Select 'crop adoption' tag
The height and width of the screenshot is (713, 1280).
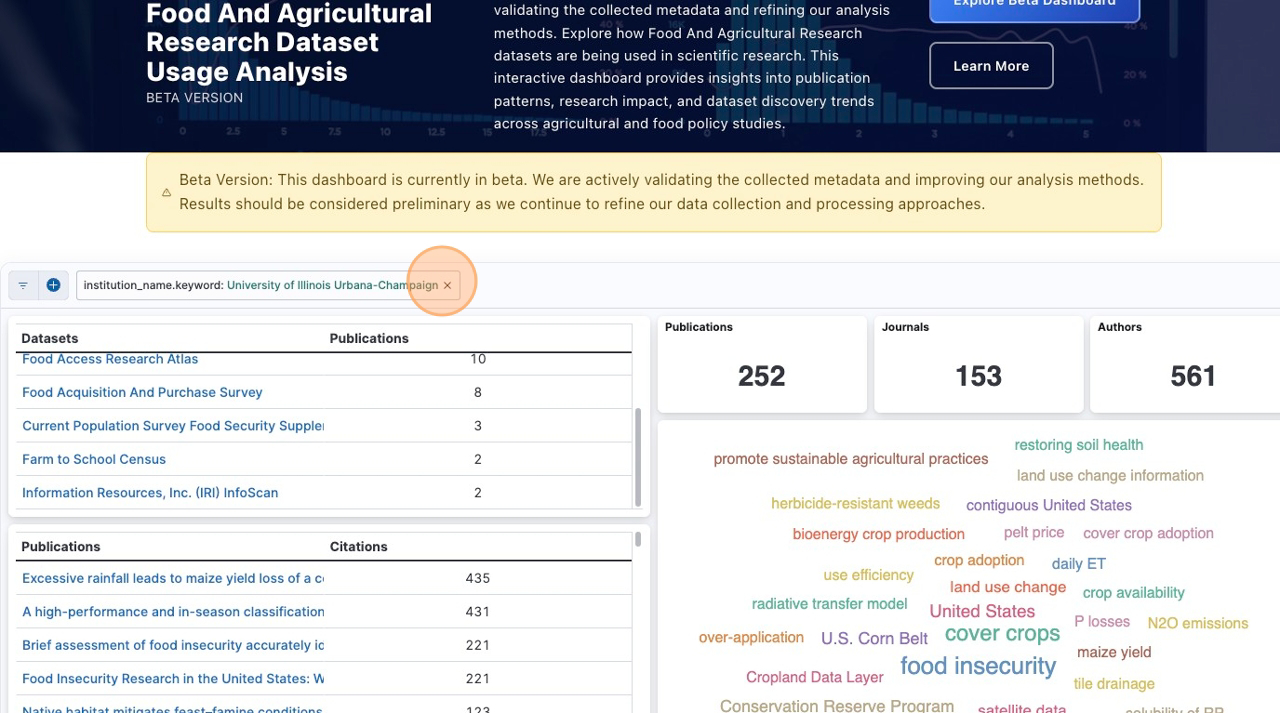pos(979,561)
